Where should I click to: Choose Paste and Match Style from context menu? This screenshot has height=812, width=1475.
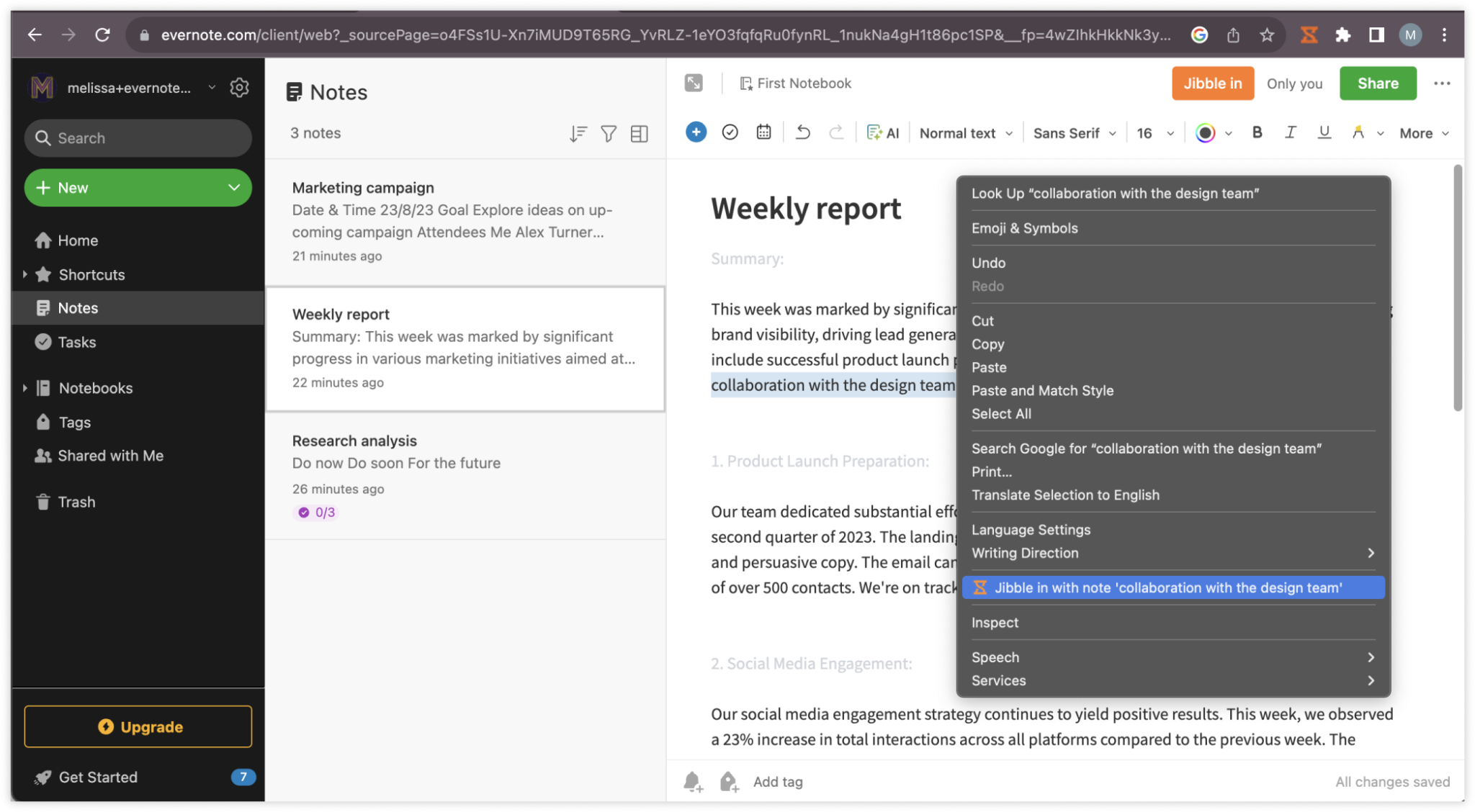[1042, 390]
